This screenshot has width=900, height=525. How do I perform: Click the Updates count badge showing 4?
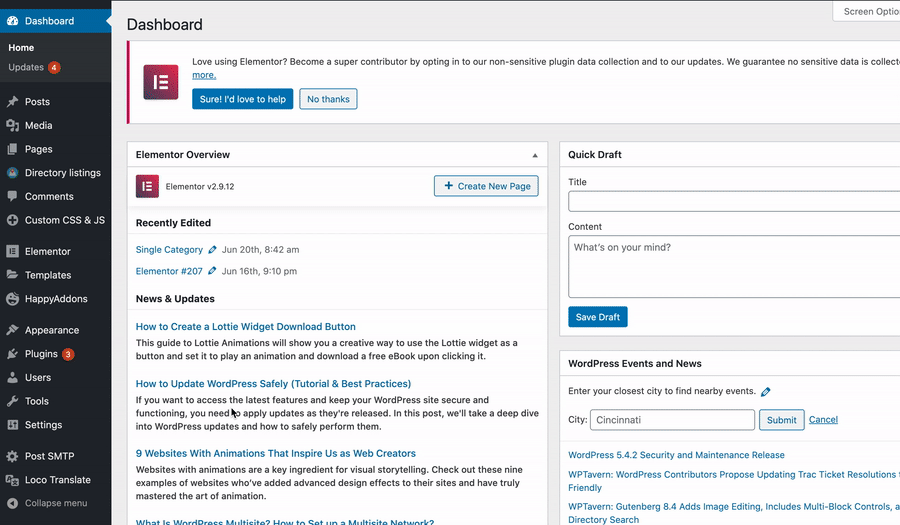click(54, 67)
